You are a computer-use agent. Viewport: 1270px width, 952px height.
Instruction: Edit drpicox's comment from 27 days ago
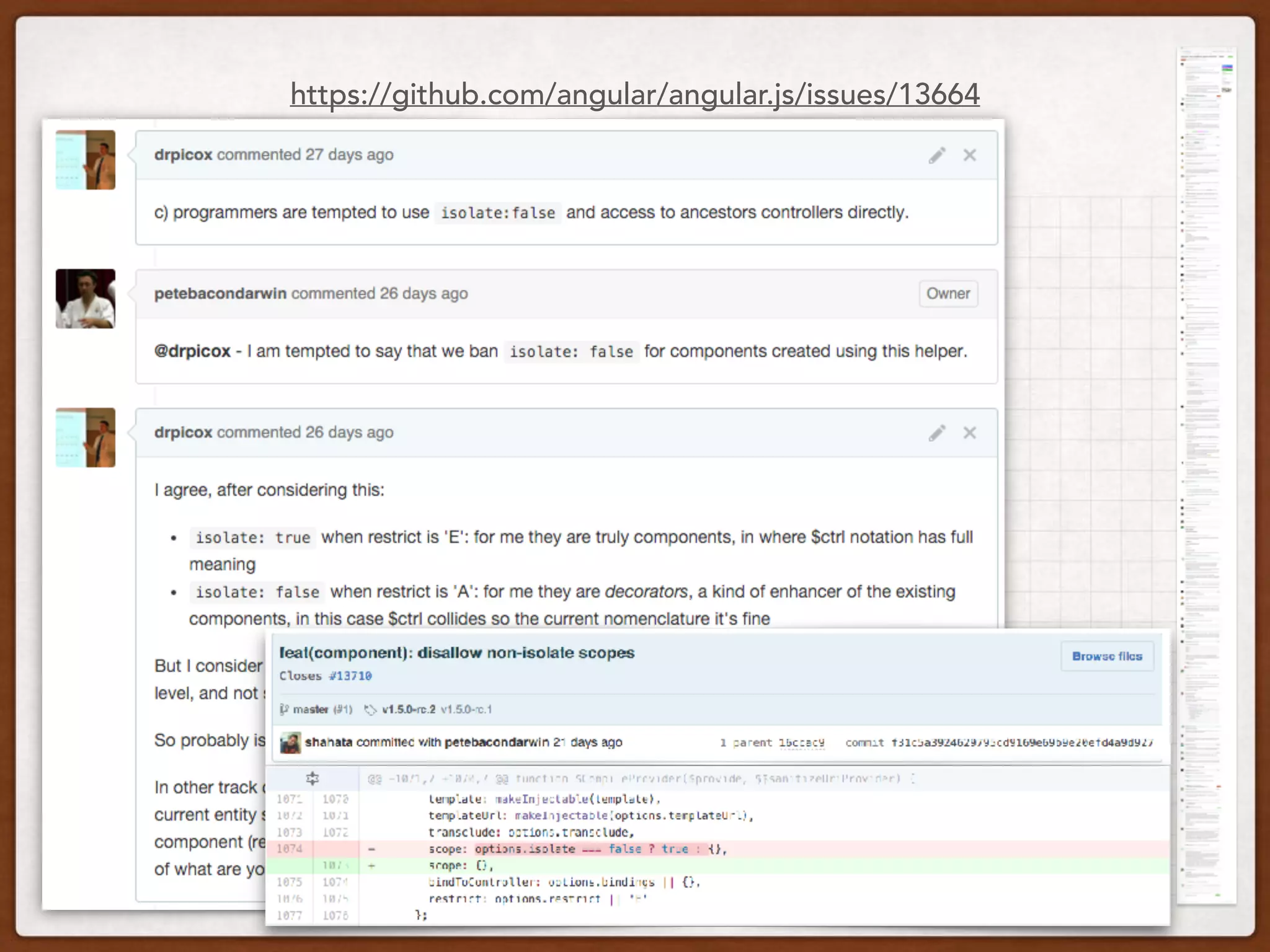tap(937, 155)
